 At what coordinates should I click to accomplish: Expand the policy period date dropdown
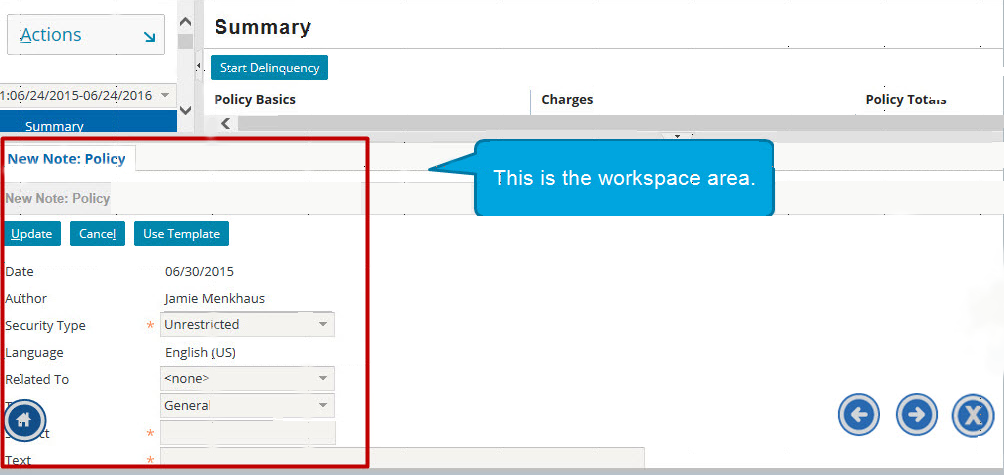164,95
